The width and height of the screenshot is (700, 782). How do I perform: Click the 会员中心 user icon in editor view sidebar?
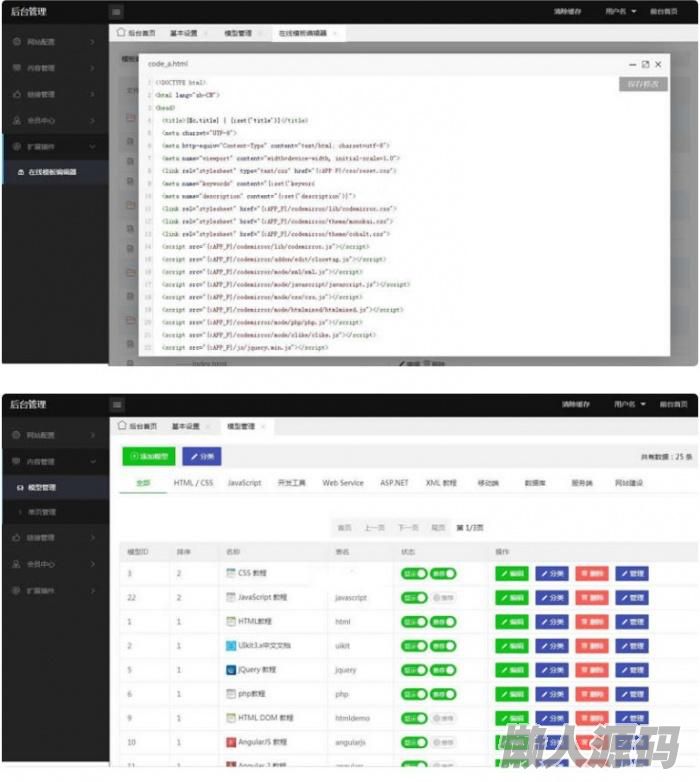17,120
